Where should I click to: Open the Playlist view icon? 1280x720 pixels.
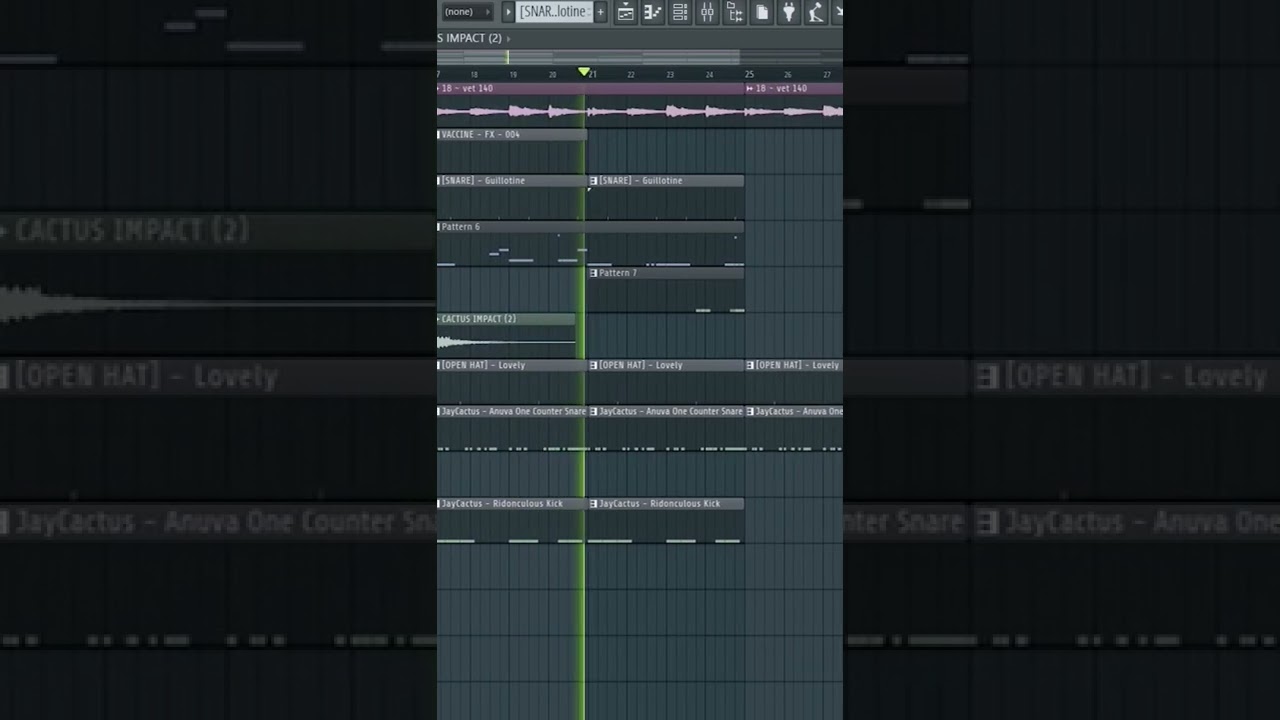625,12
